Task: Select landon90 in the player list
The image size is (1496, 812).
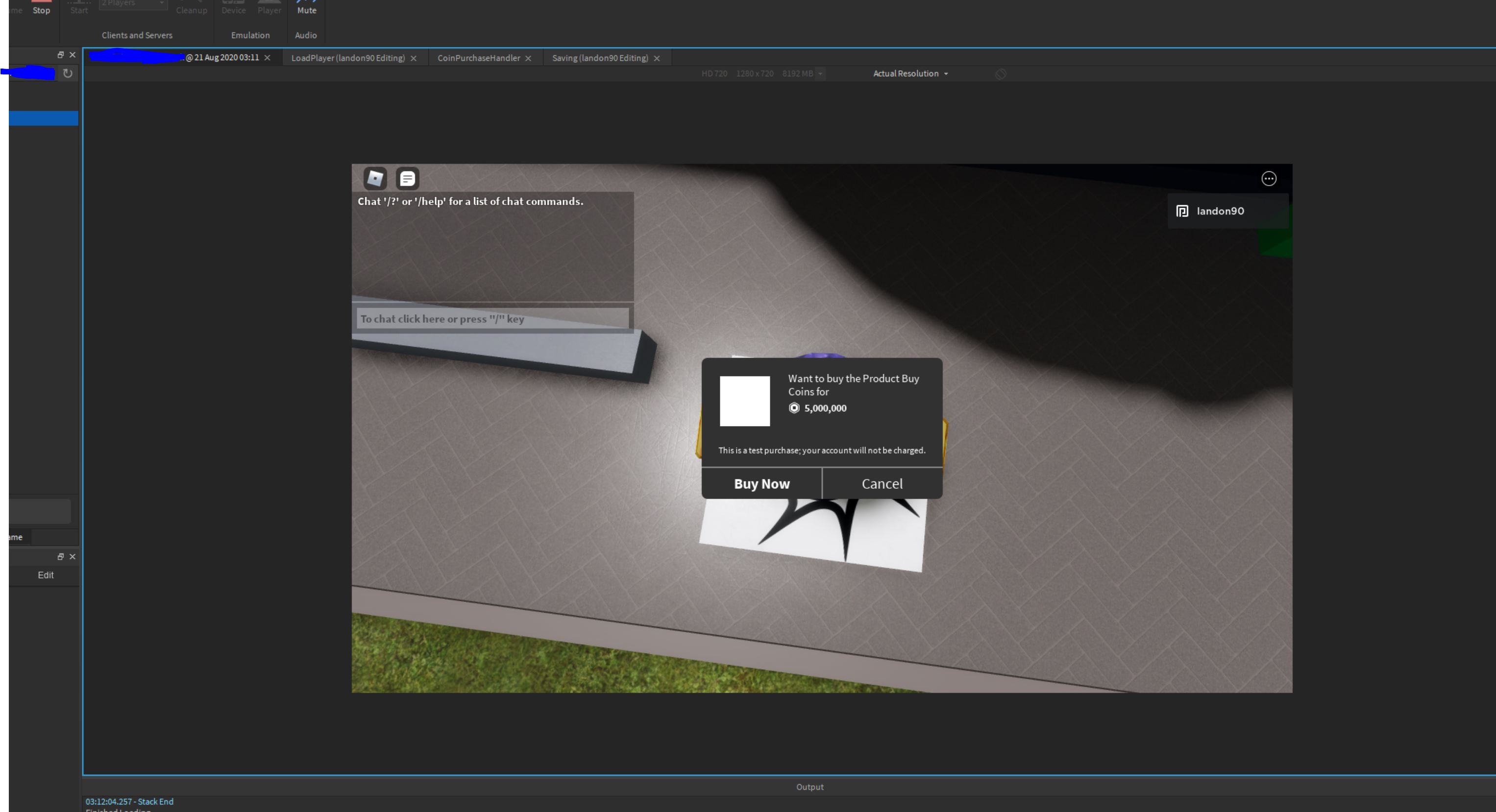Action: [x=1220, y=211]
